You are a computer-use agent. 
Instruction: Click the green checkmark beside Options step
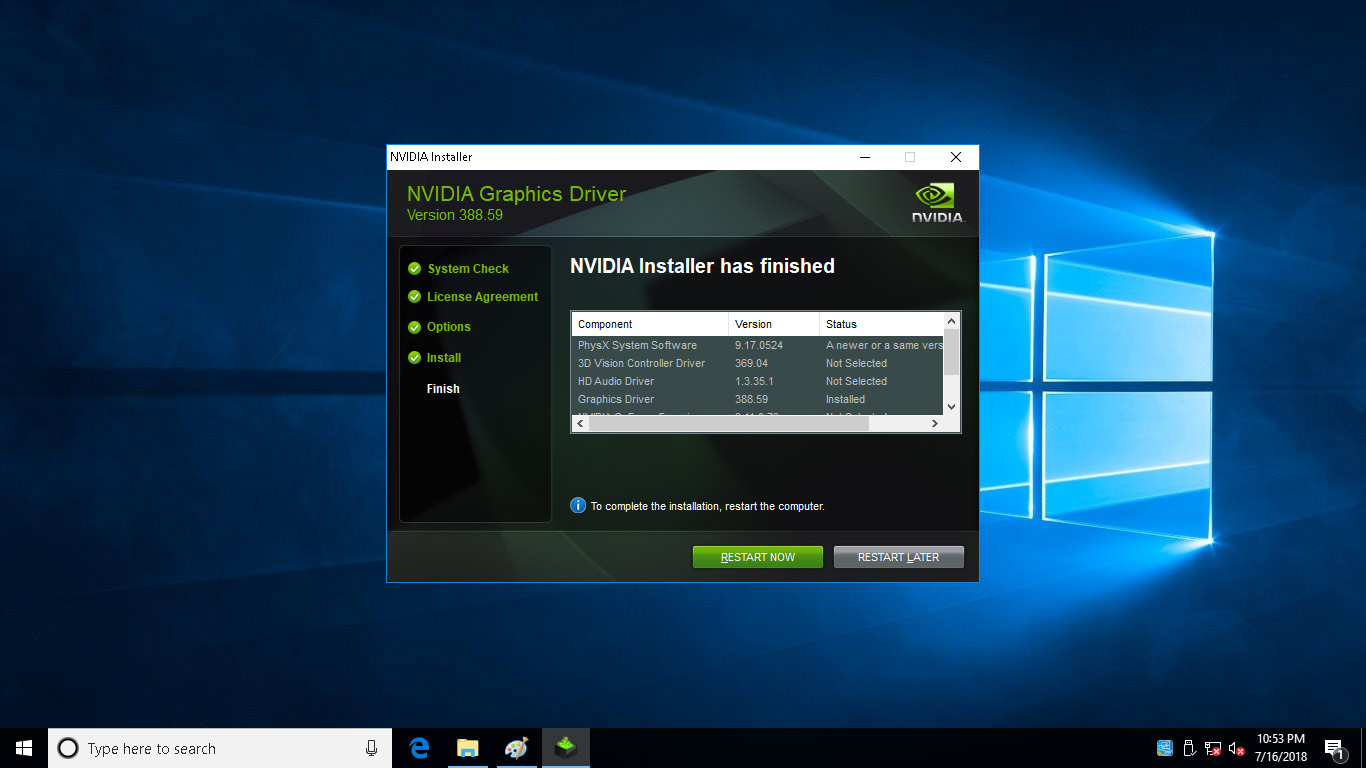[414, 327]
